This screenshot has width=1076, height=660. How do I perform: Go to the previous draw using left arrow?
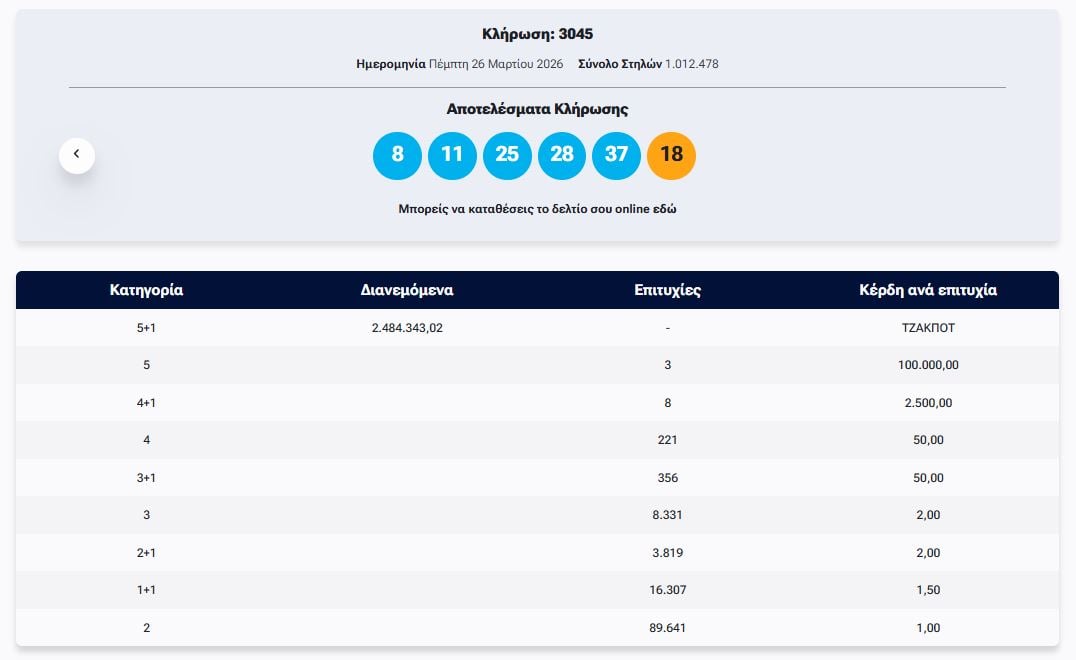coord(77,156)
